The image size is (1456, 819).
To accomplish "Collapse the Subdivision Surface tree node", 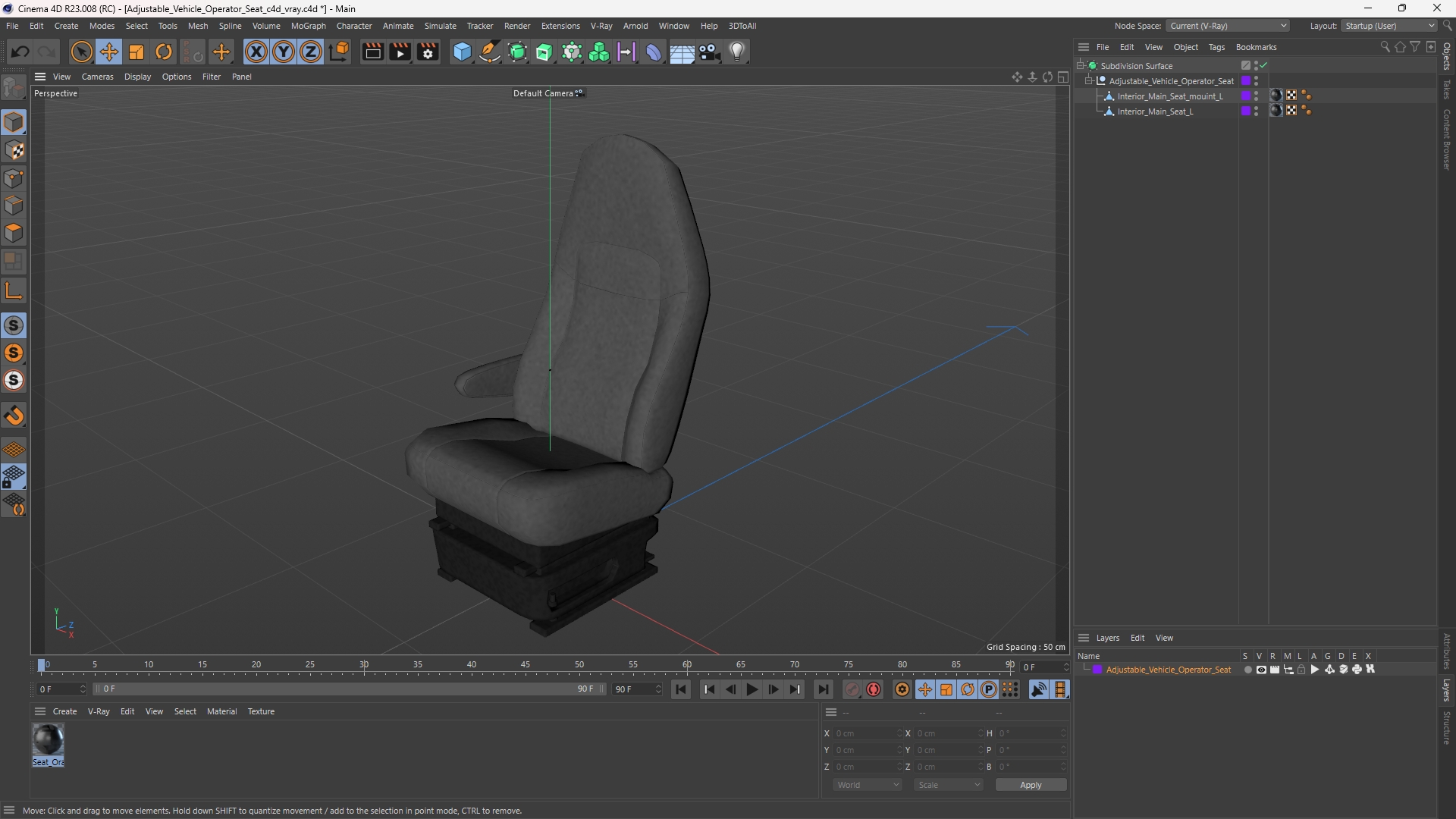I will click(1081, 66).
